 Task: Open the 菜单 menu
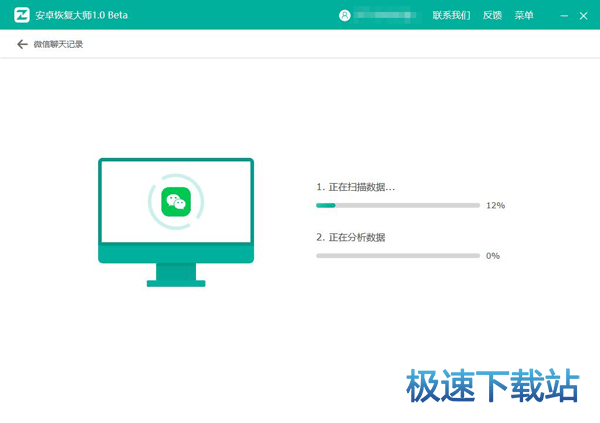(524, 15)
